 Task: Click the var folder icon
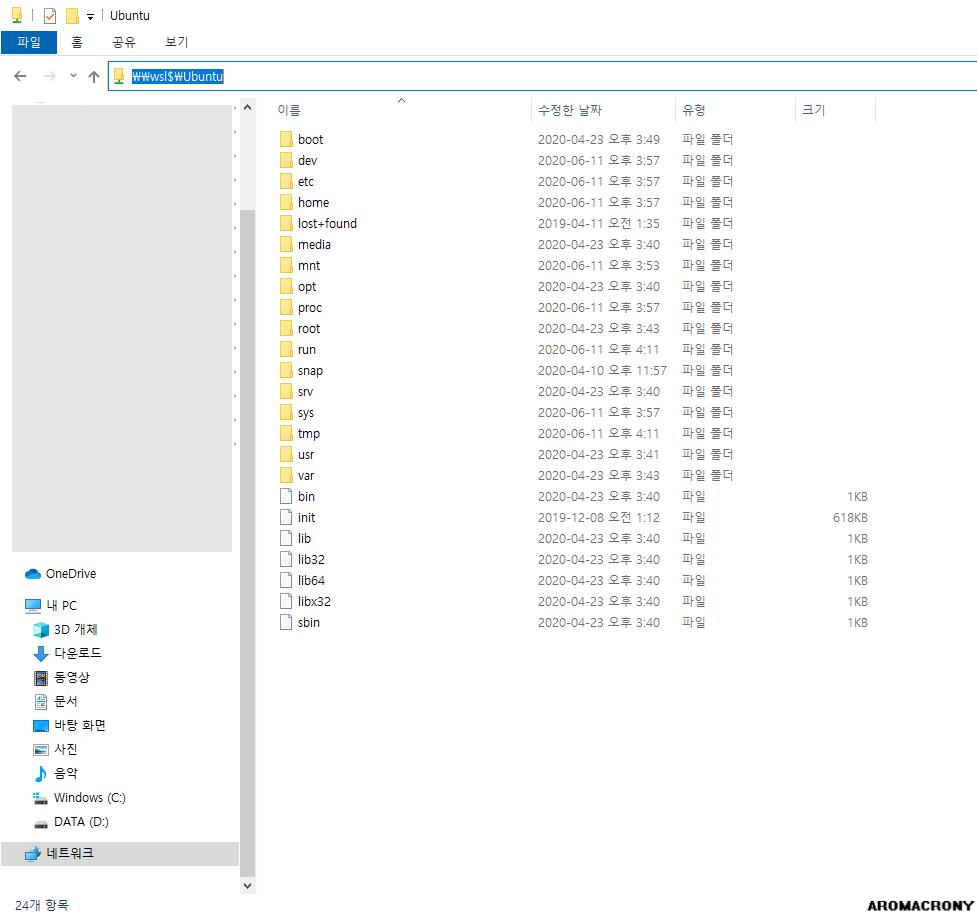(x=286, y=476)
